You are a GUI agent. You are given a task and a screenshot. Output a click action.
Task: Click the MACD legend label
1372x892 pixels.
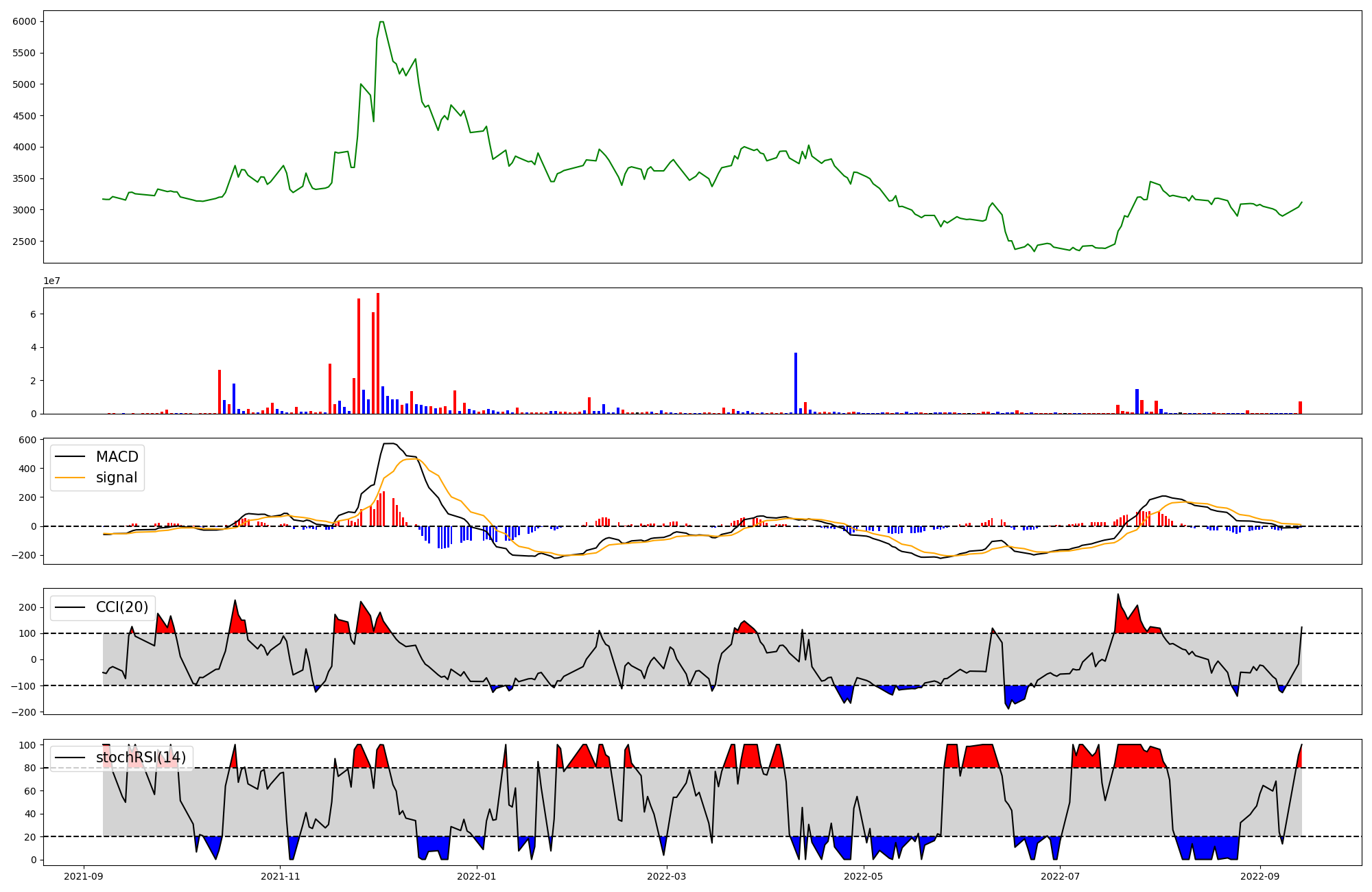[x=117, y=457]
